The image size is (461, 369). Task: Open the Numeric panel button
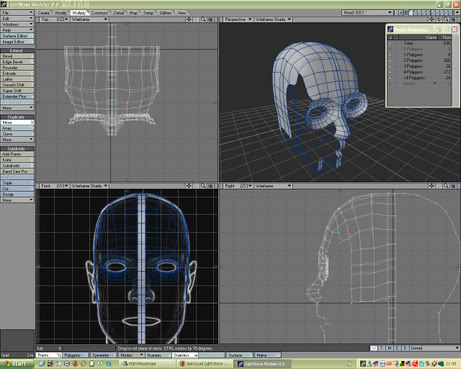(157, 355)
